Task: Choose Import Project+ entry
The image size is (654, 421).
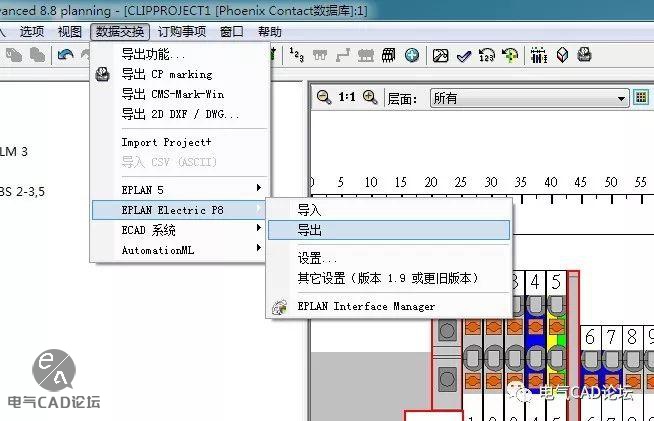Action: [x=179, y=142]
